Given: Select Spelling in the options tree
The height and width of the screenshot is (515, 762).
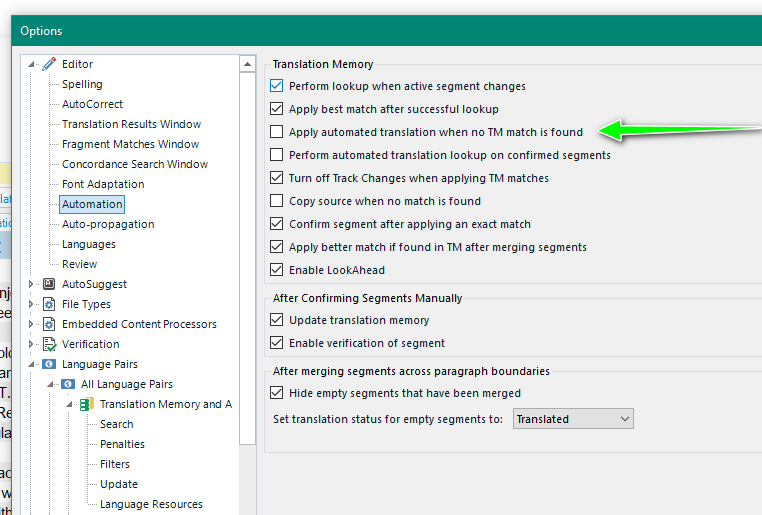Looking at the screenshot, I should [82, 84].
